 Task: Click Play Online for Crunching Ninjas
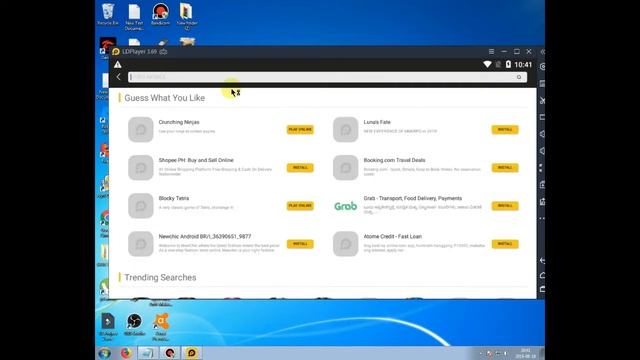click(x=300, y=129)
